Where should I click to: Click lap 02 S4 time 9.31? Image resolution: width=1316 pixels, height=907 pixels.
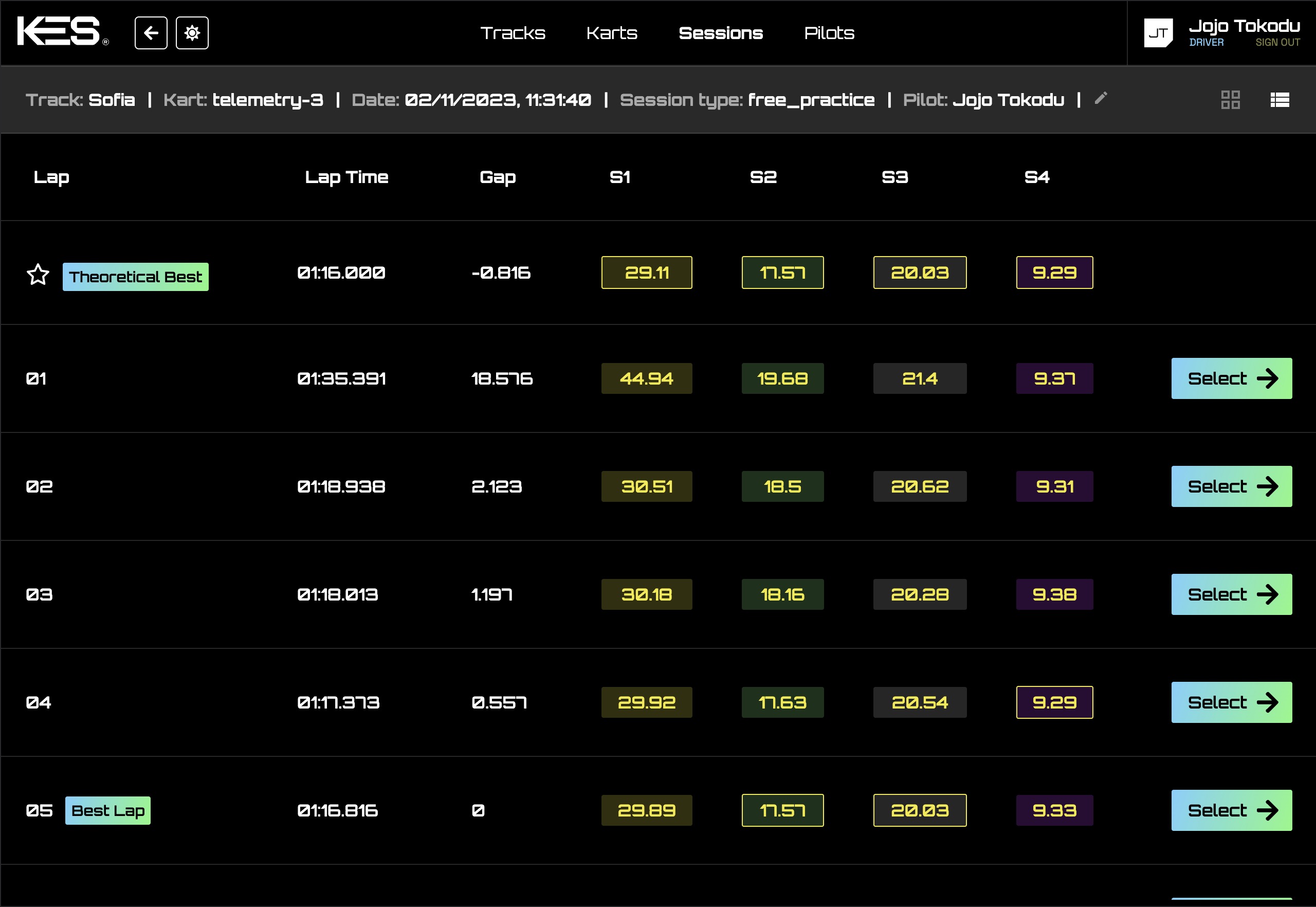(1055, 486)
